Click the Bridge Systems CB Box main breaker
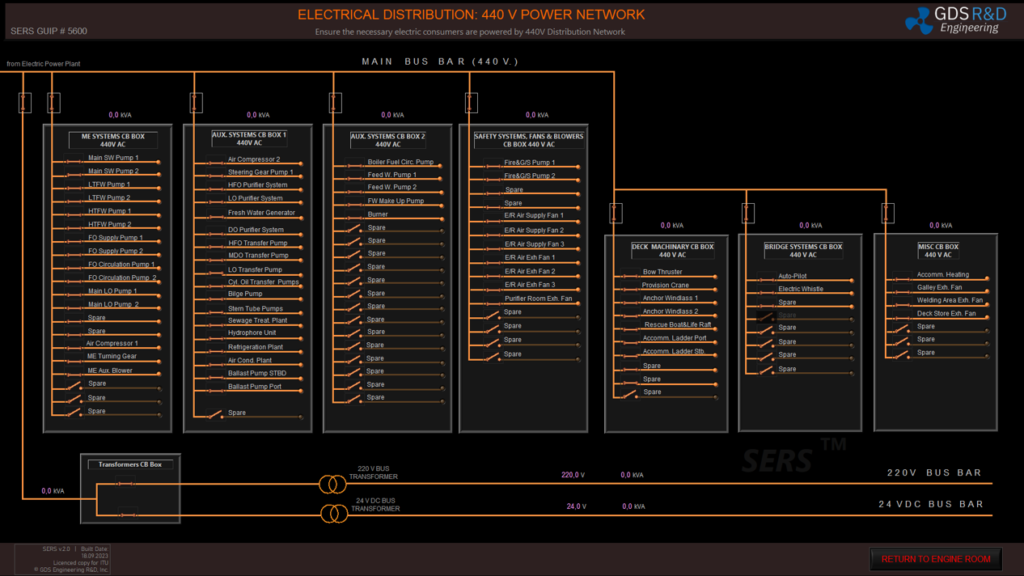 click(747, 212)
